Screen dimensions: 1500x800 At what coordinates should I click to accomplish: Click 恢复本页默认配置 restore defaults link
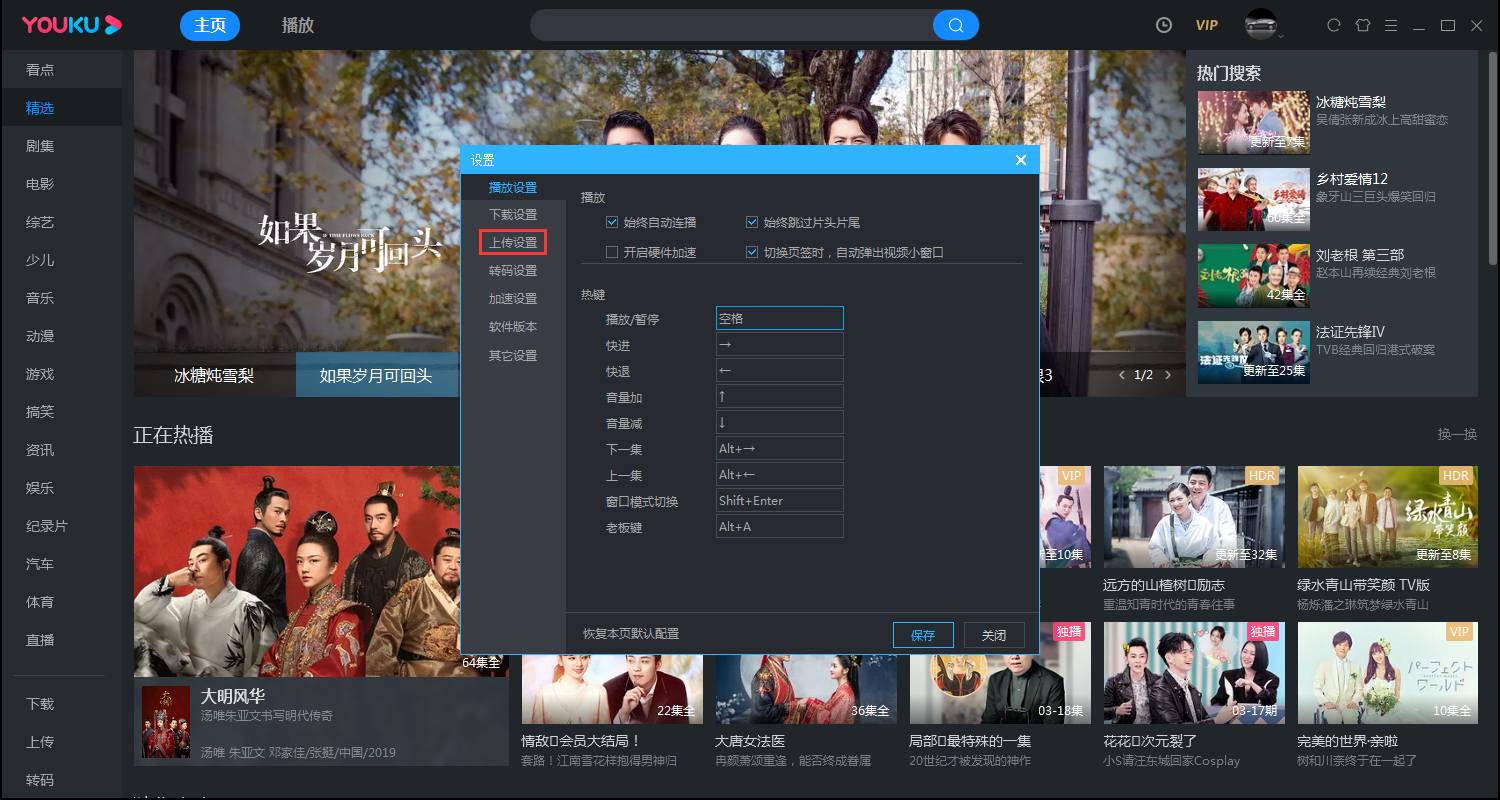click(631, 633)
